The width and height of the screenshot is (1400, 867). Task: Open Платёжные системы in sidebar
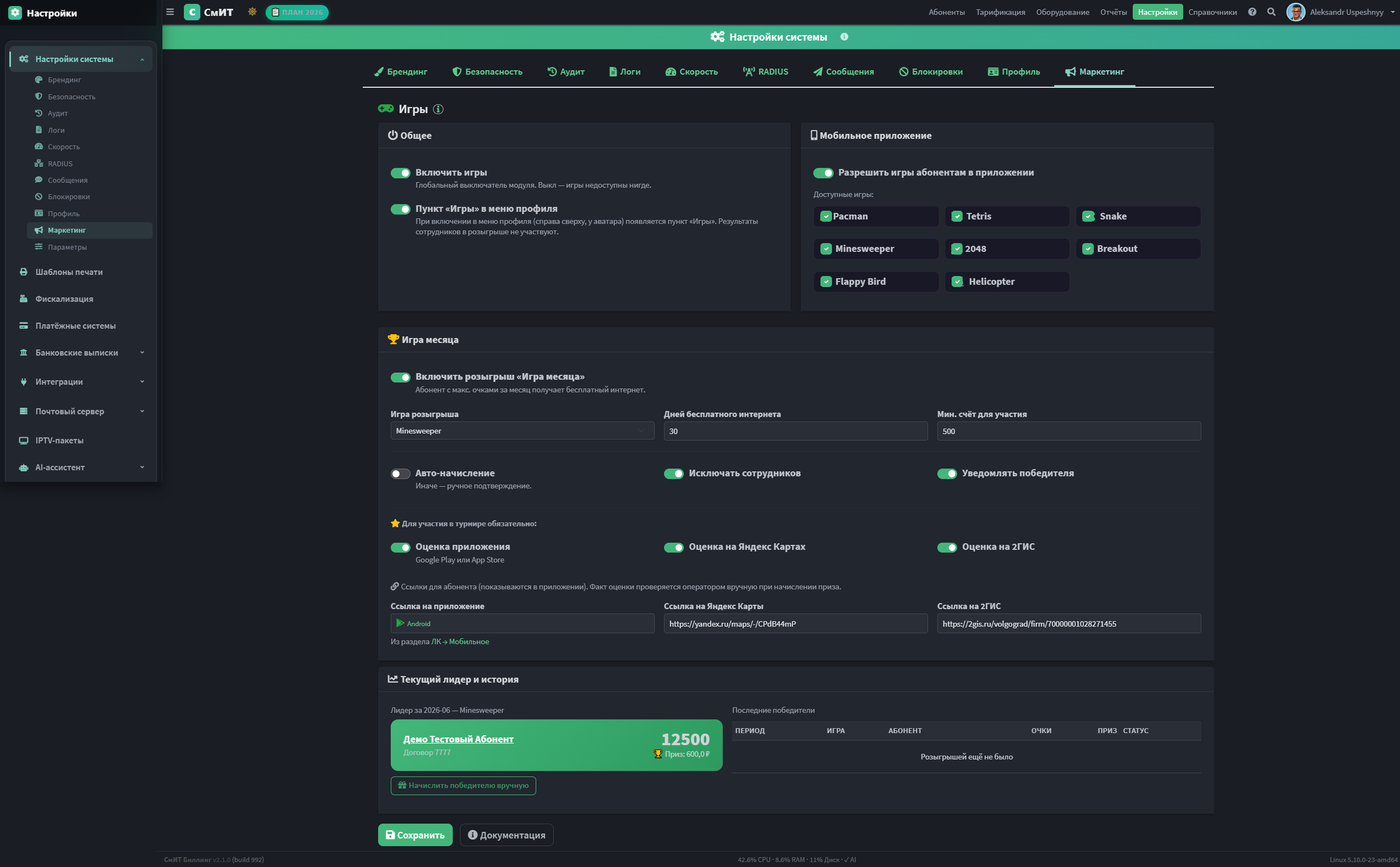80,326
